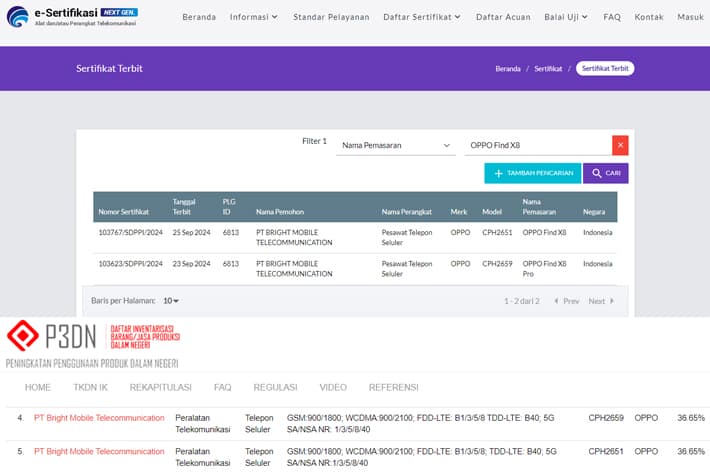Click the Prev pagination button
The image size is (710, 473).
pos(567,301)
